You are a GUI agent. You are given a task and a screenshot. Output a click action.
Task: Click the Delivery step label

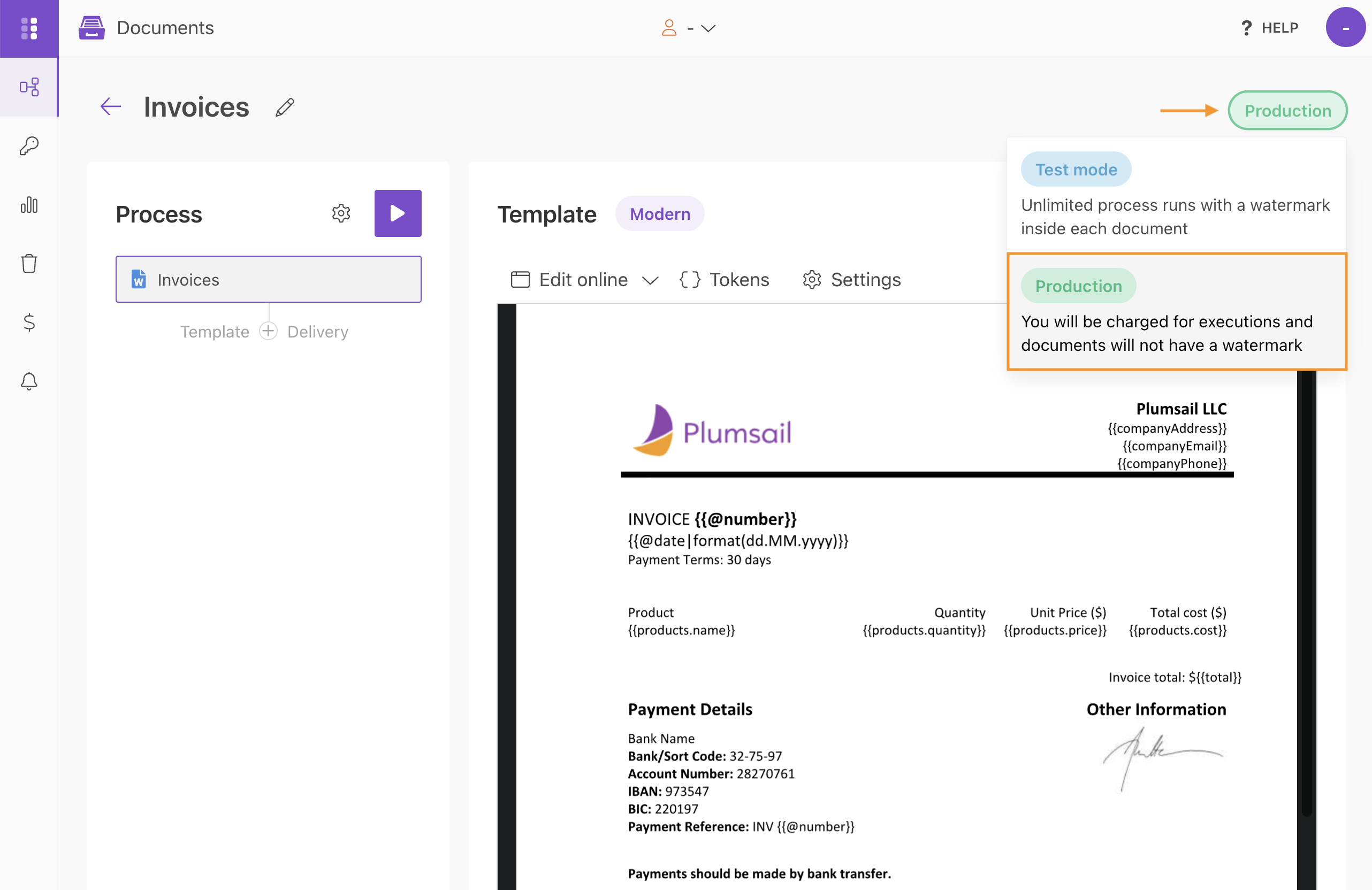pos(318,332)
